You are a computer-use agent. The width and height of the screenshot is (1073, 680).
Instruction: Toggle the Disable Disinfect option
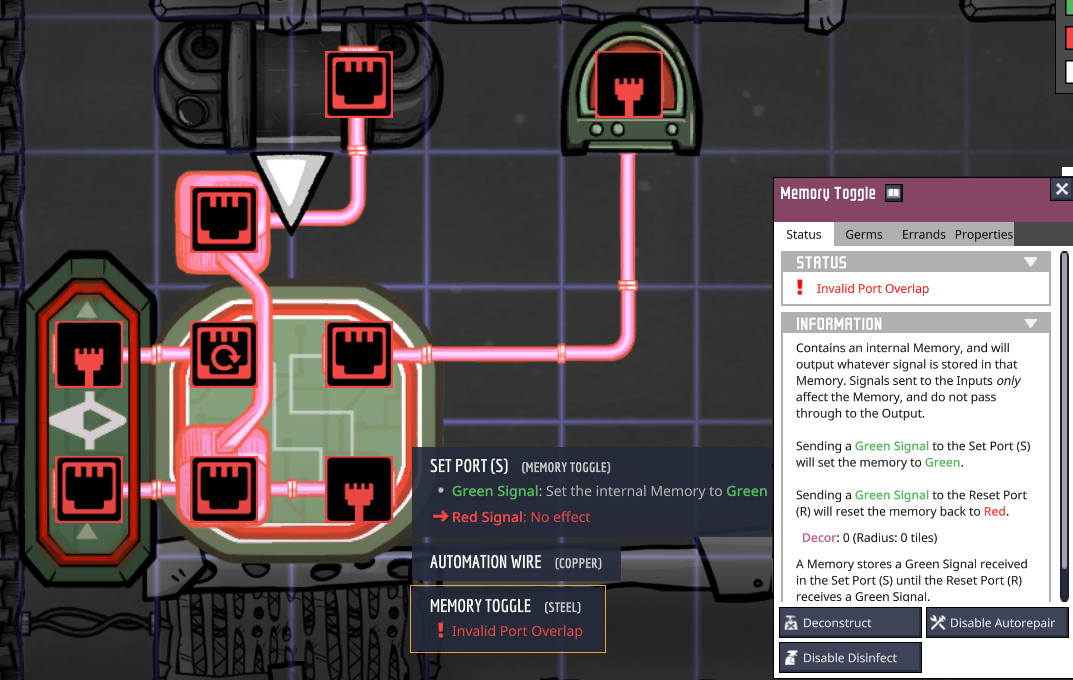850,658
